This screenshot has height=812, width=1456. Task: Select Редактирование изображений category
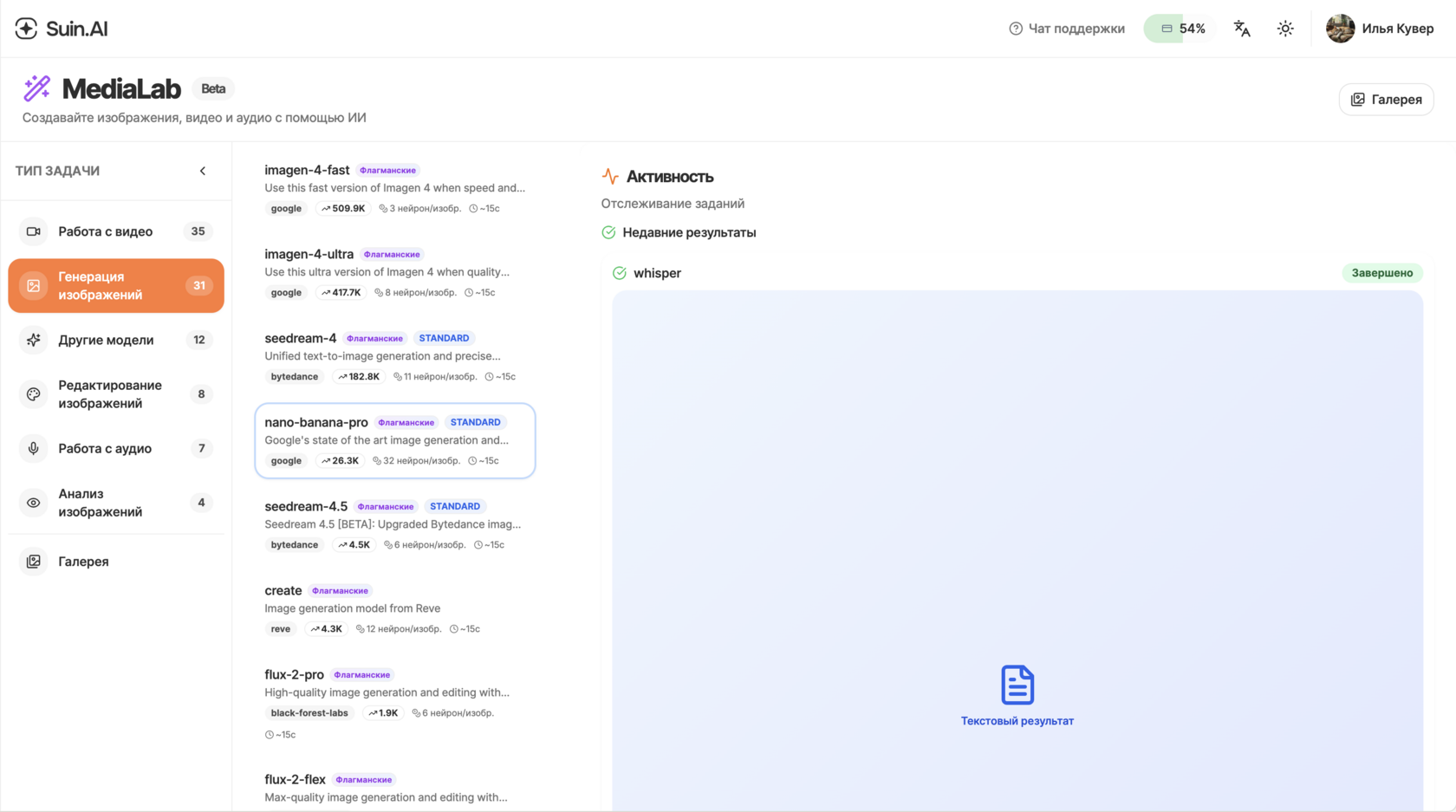(x=116, y=394)
